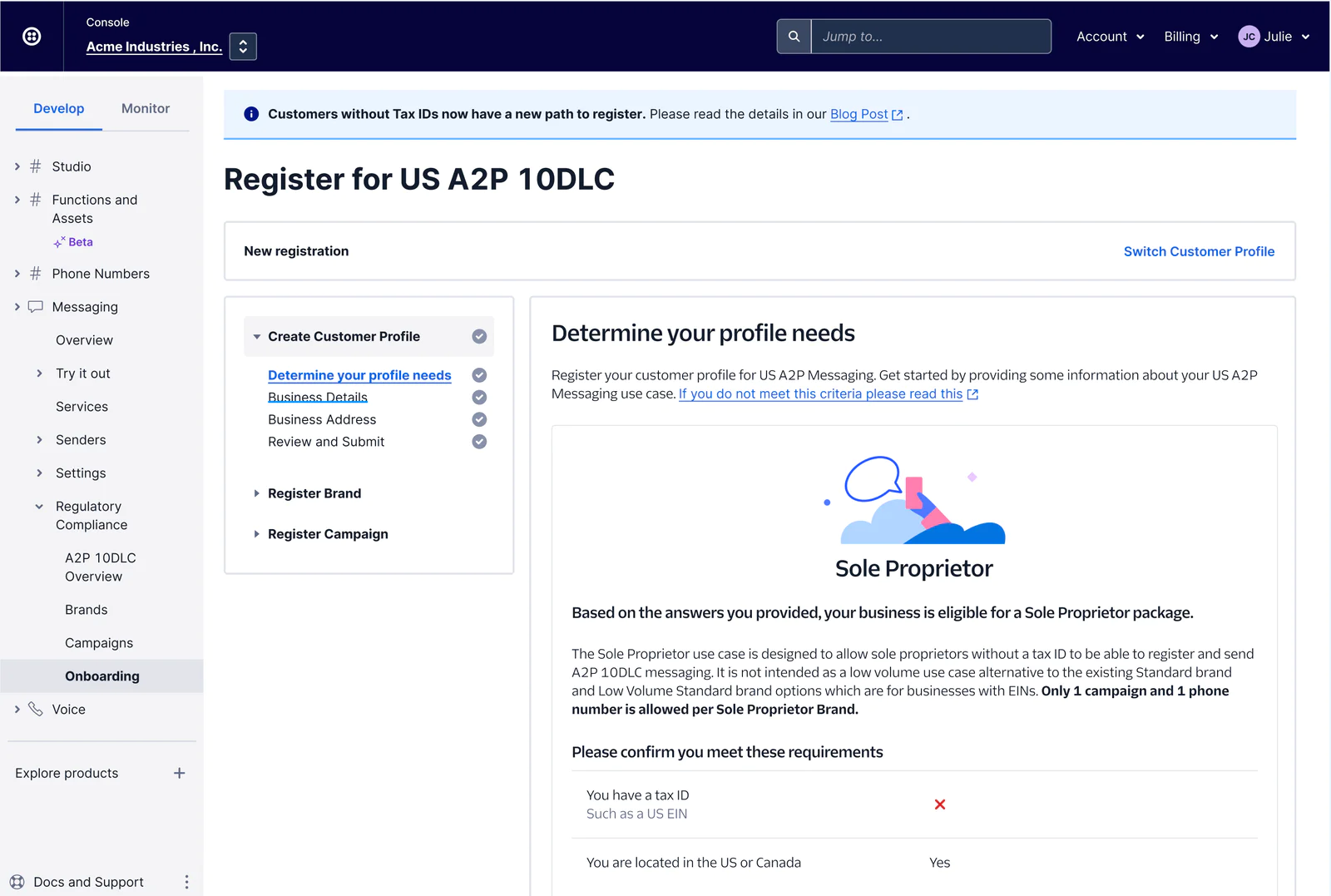Image resolution: width=1331 pixels, height=896 pixels.
Task: Click the external link icon beside Blog Post
Action: (x=897, y=114)
